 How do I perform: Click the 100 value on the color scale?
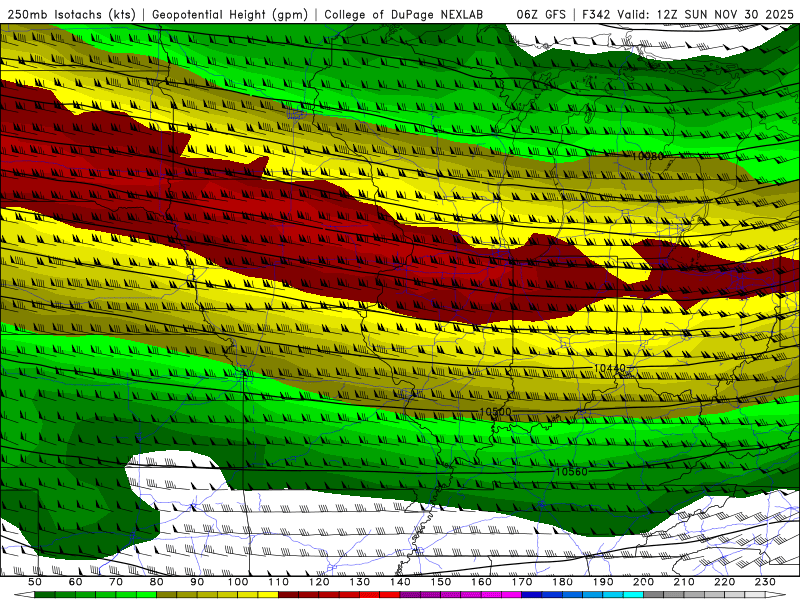tap(238, 582)
